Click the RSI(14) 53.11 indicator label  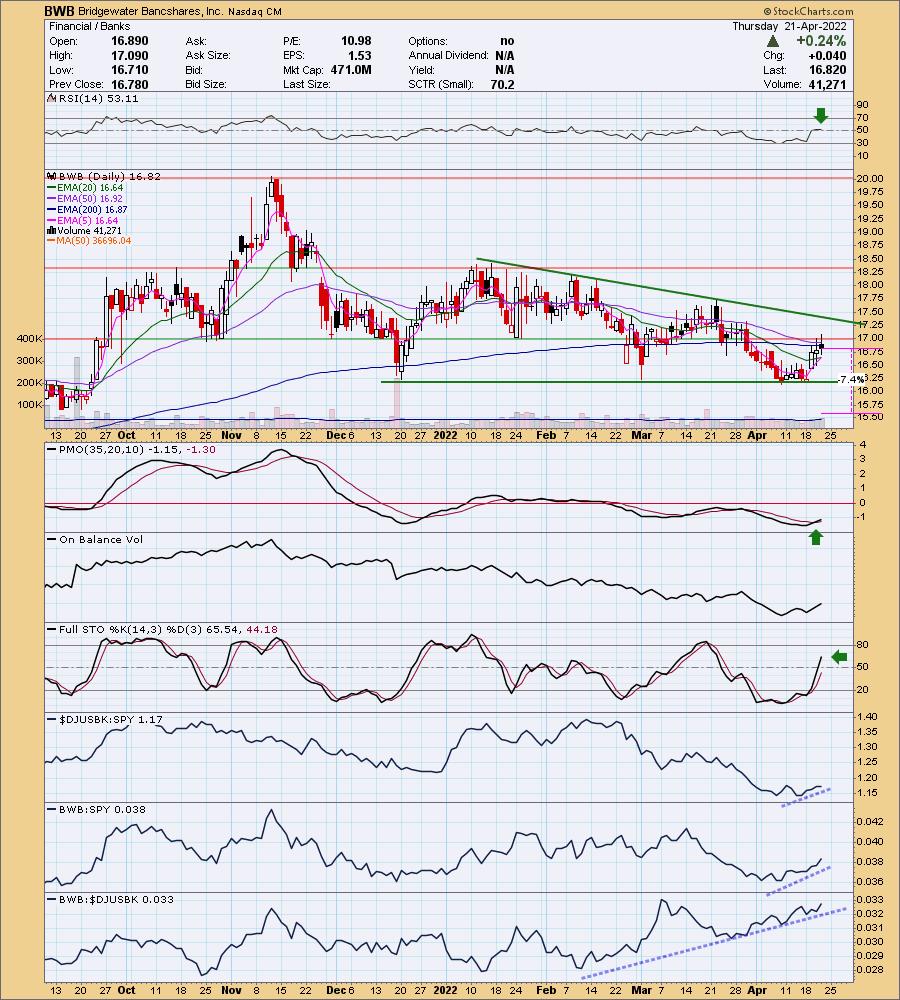(94, 98)
